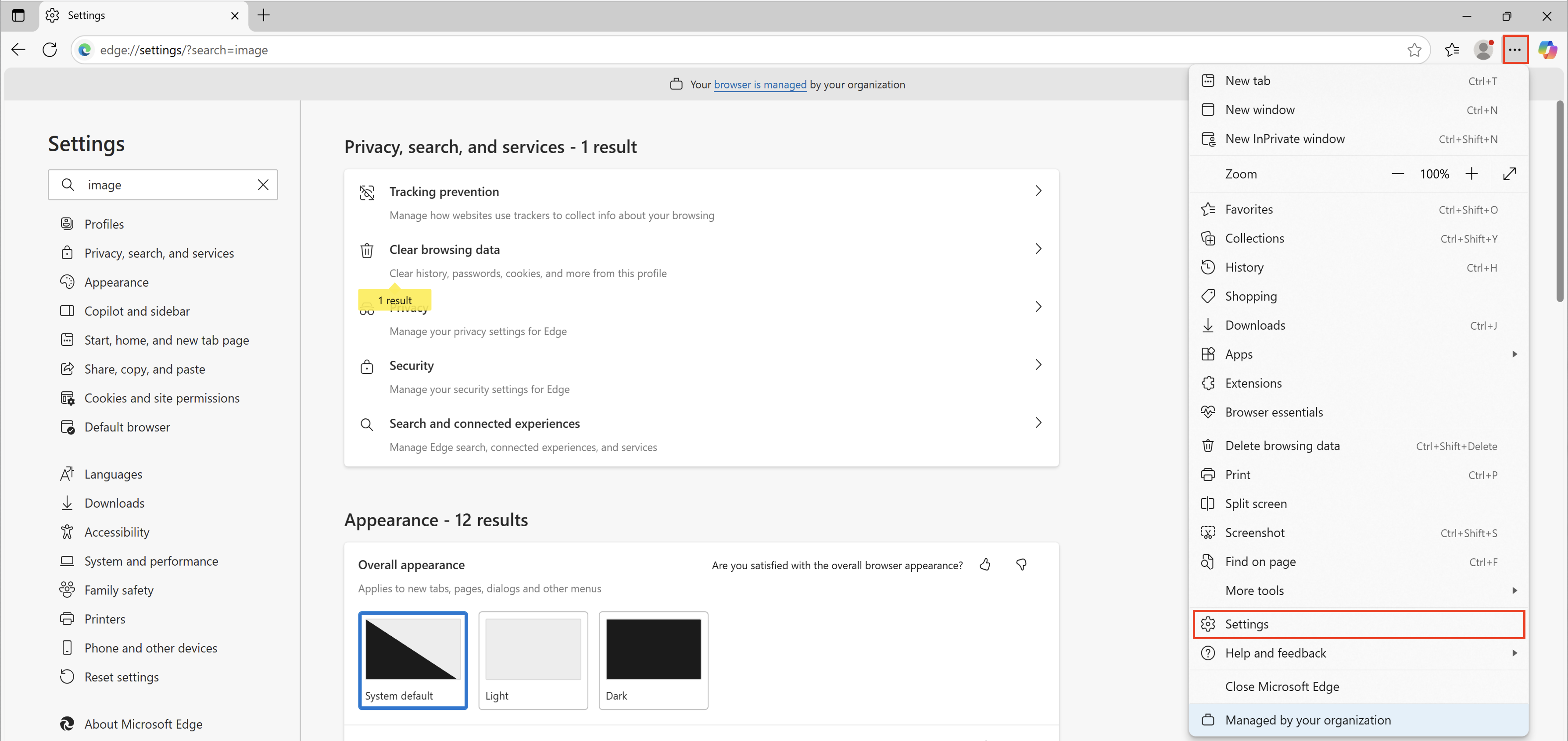1568x741 pixels.
Task: Open the Copilot icon in the toolbar
Action: pos(1548,50)
